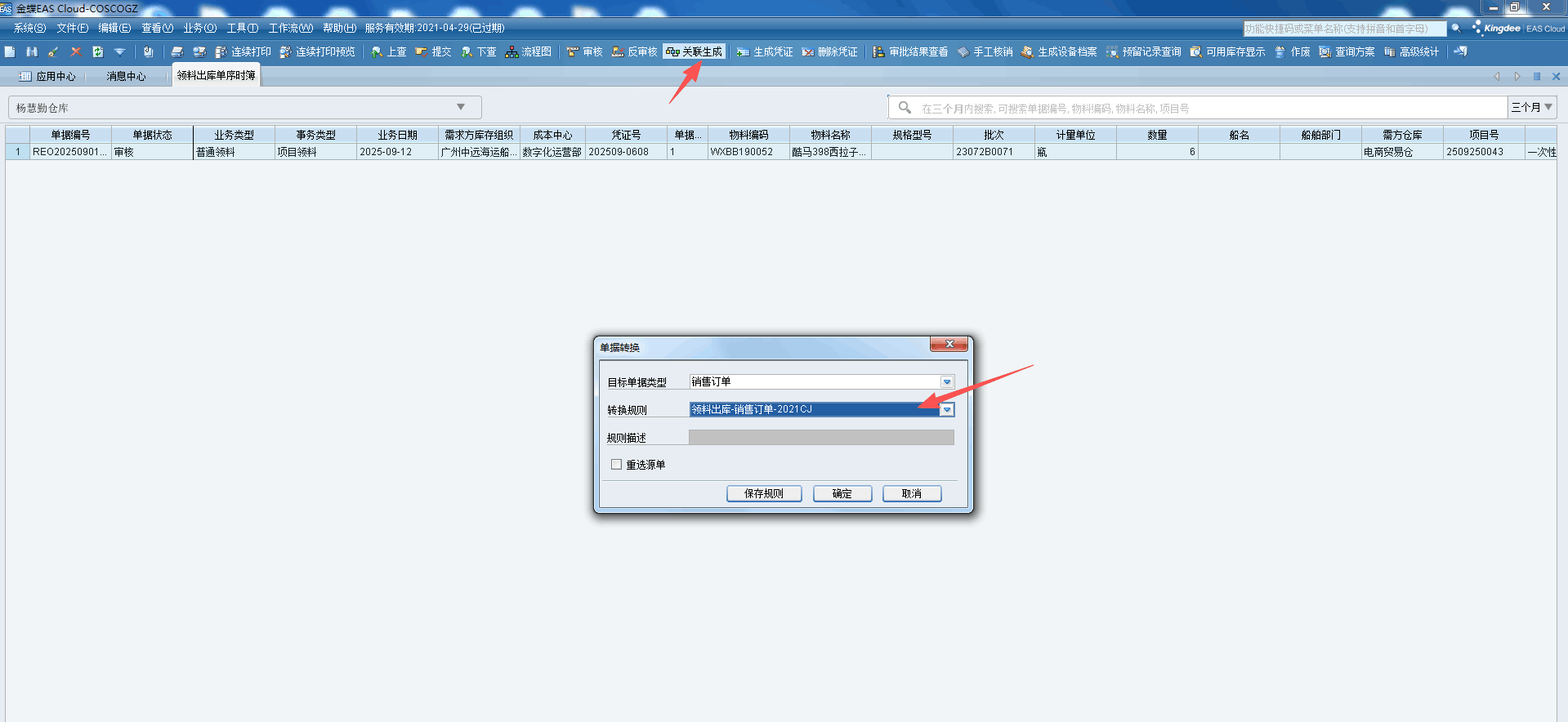
Task: Open the 转换规则 dropdown arrow
Action: click(x=946, y=410)
